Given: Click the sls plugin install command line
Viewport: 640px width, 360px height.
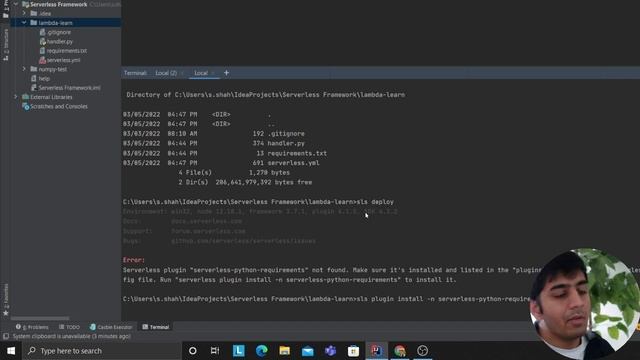Looking at the screenshot, I should 327,299.
